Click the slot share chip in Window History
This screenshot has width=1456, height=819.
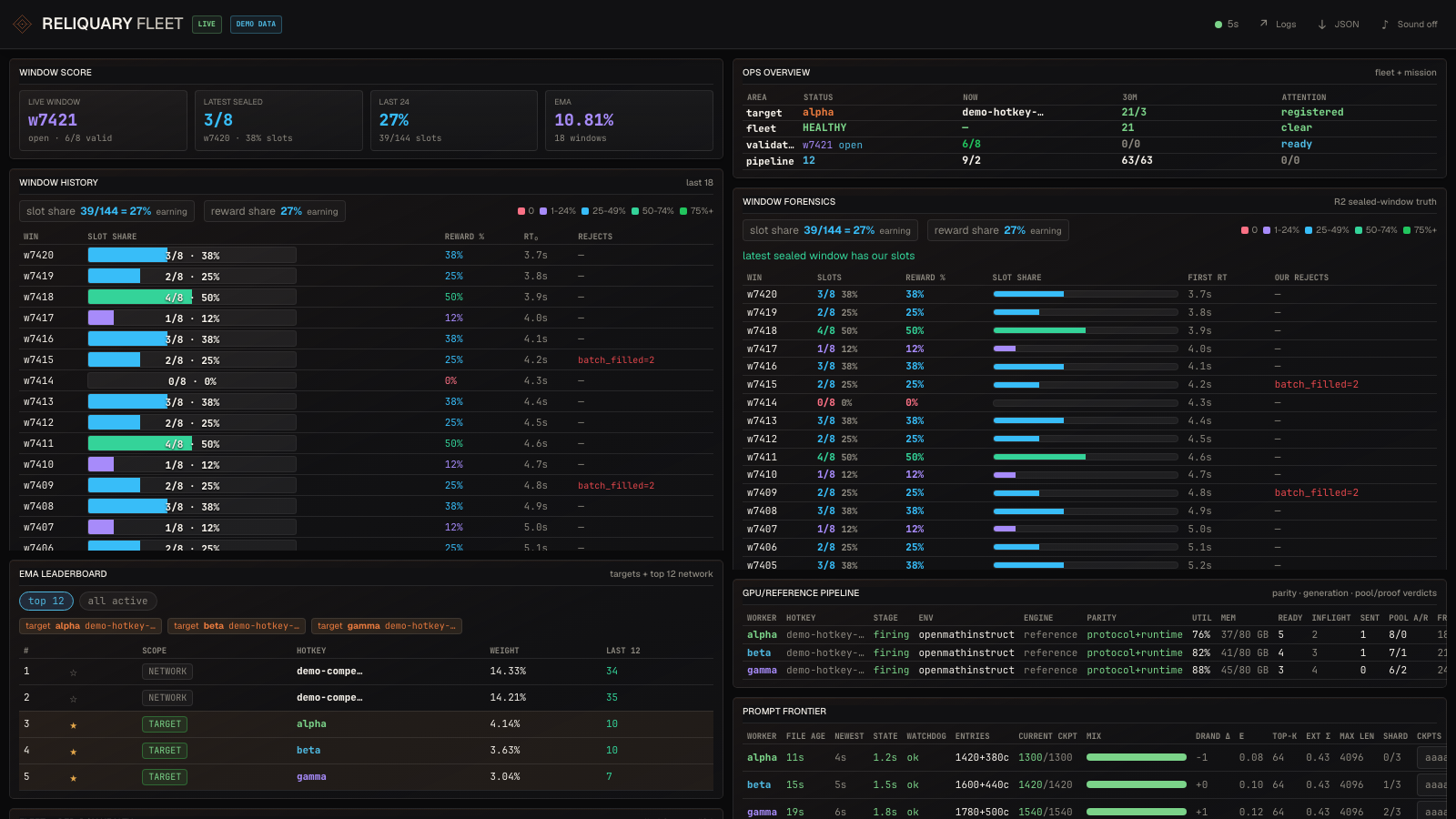(x=106, y=211)
